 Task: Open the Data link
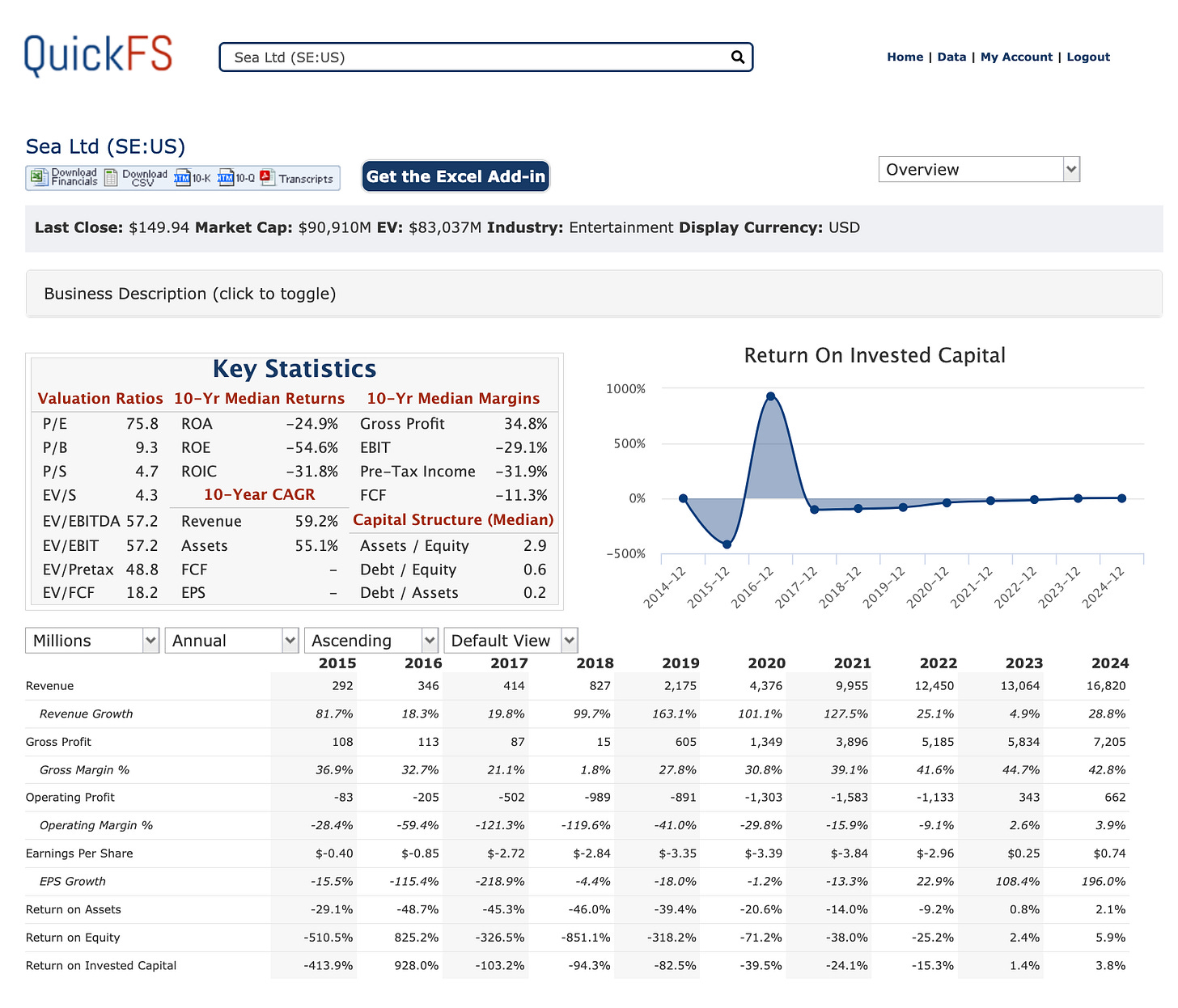coord(951,57)
